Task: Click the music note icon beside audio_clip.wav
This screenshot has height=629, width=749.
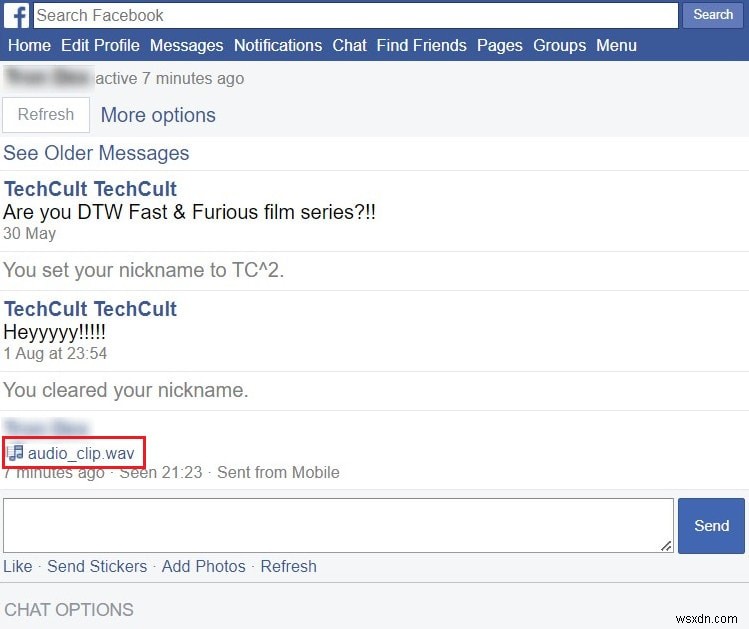Action: coord(15,453)
